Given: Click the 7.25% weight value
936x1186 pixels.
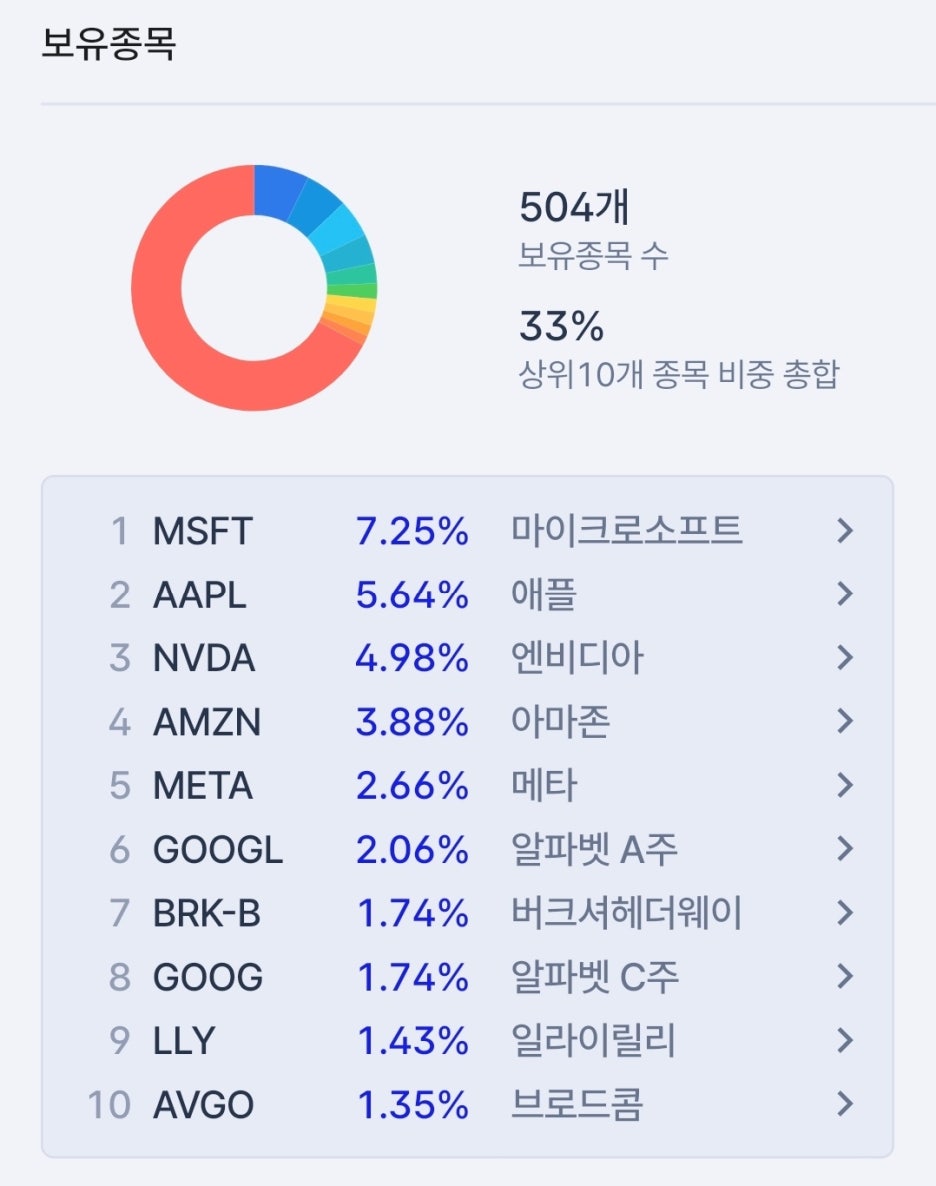Looking at the screenshot, I should (x=412, y=531).
